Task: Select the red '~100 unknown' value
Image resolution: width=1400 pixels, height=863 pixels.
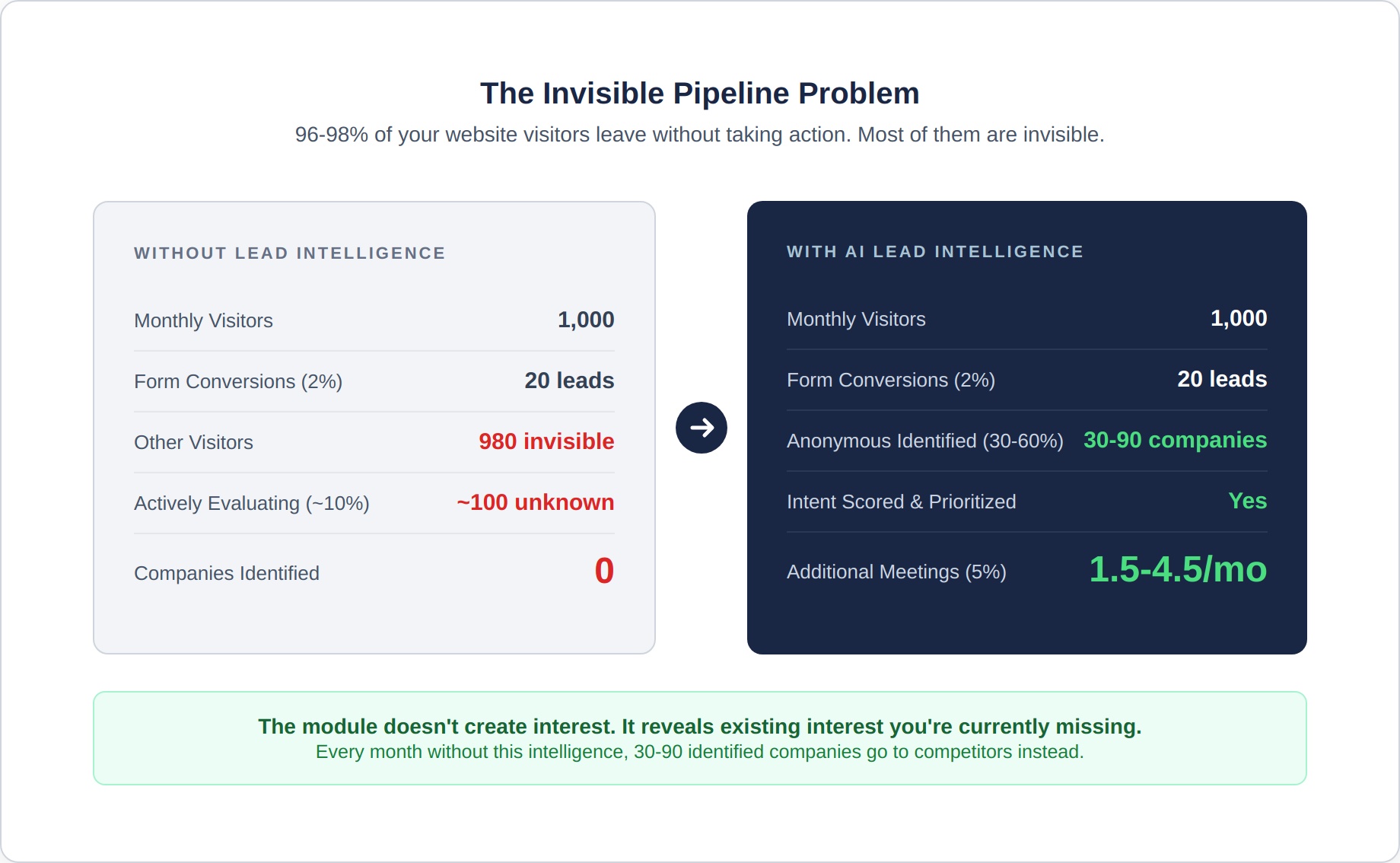Action: (x=535, y=502)
